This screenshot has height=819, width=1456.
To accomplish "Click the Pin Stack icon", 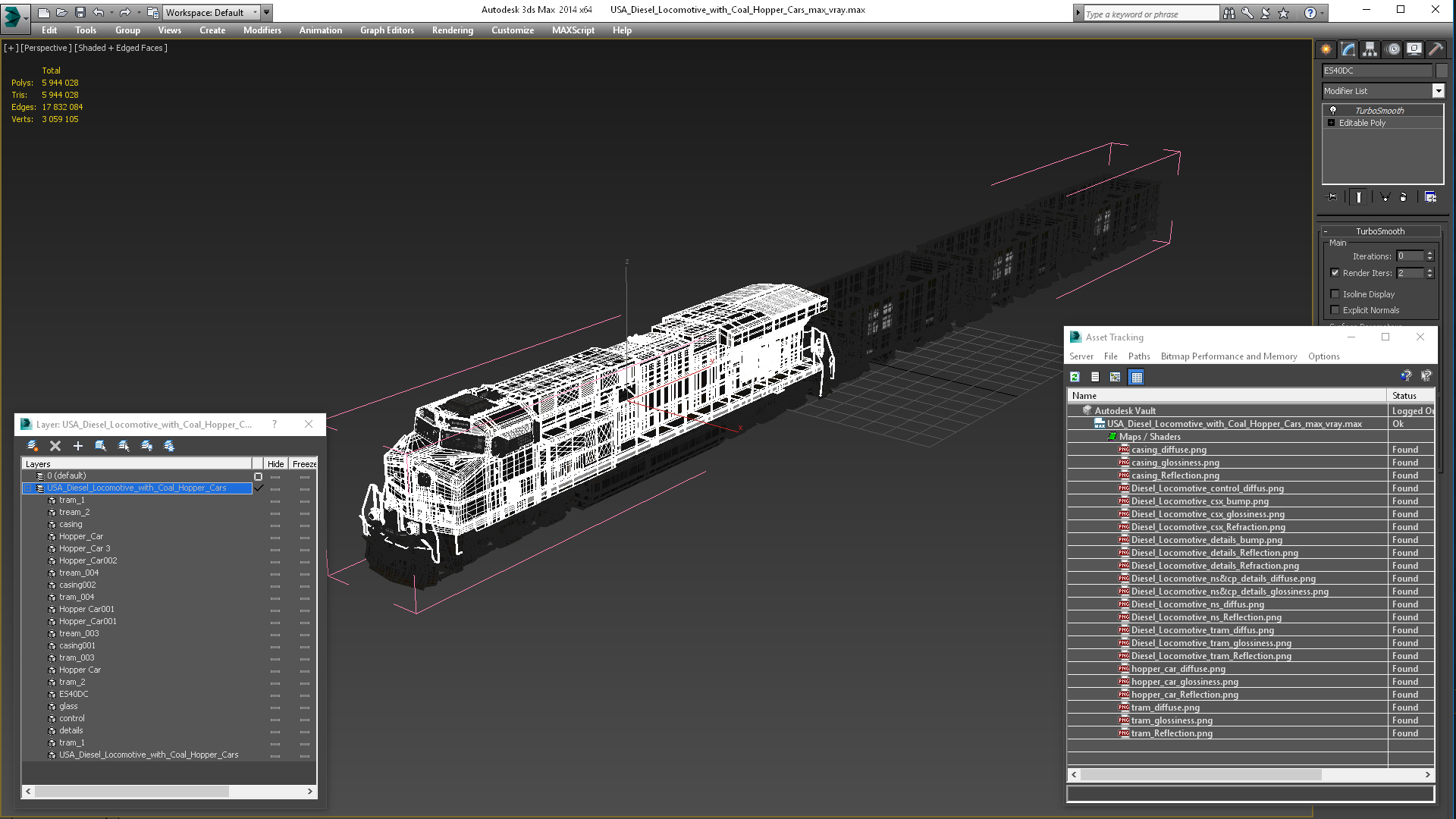I will pyautogui.click(x=1332, y=197).
